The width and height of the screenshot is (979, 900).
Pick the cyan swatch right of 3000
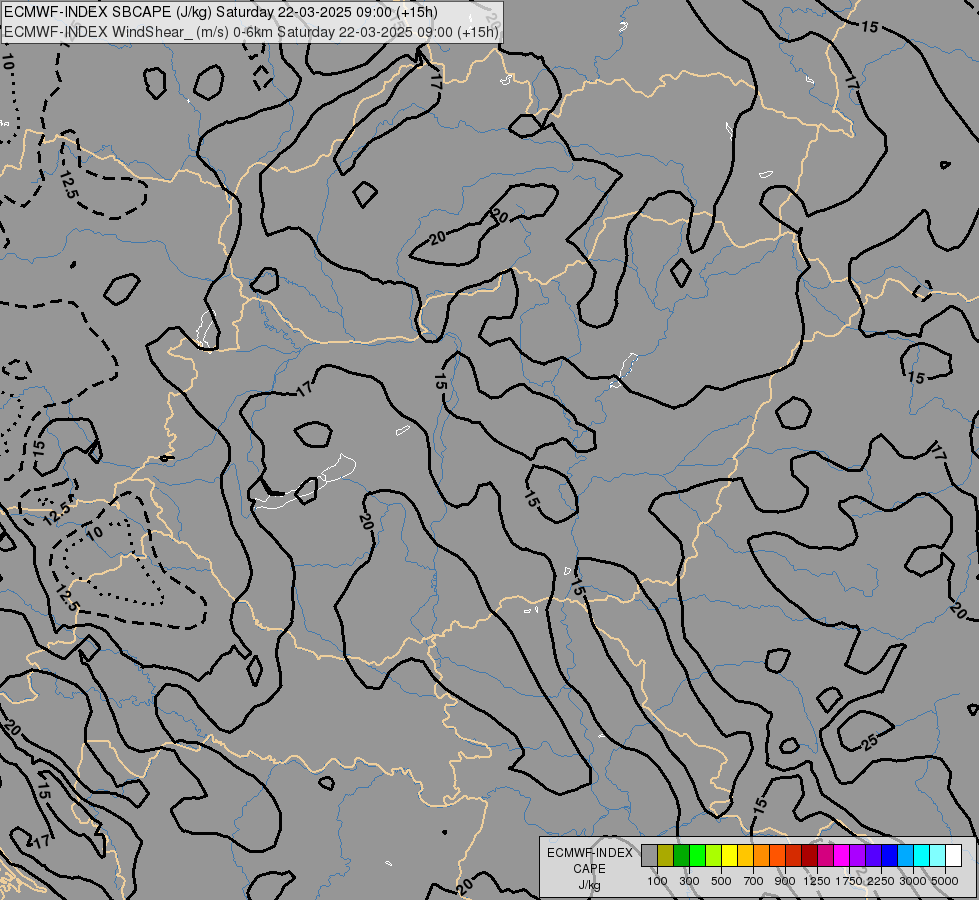[922, 855]
